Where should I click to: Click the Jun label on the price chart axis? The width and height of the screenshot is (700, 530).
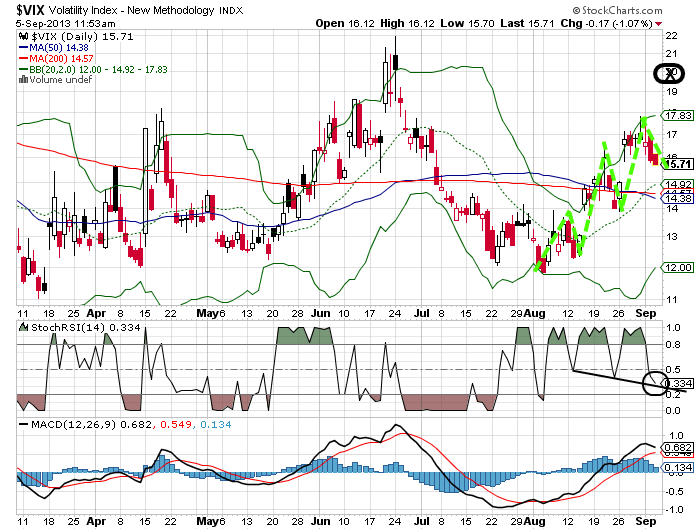[321, 313]
